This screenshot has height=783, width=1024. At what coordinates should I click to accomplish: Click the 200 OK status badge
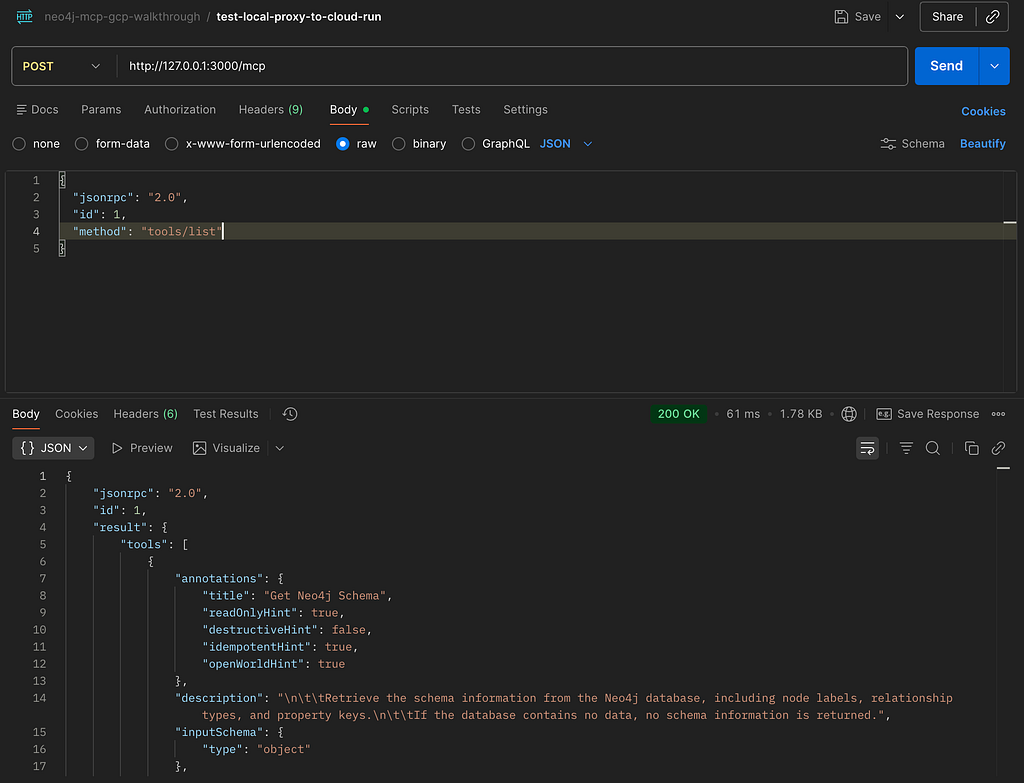[679, 414]
